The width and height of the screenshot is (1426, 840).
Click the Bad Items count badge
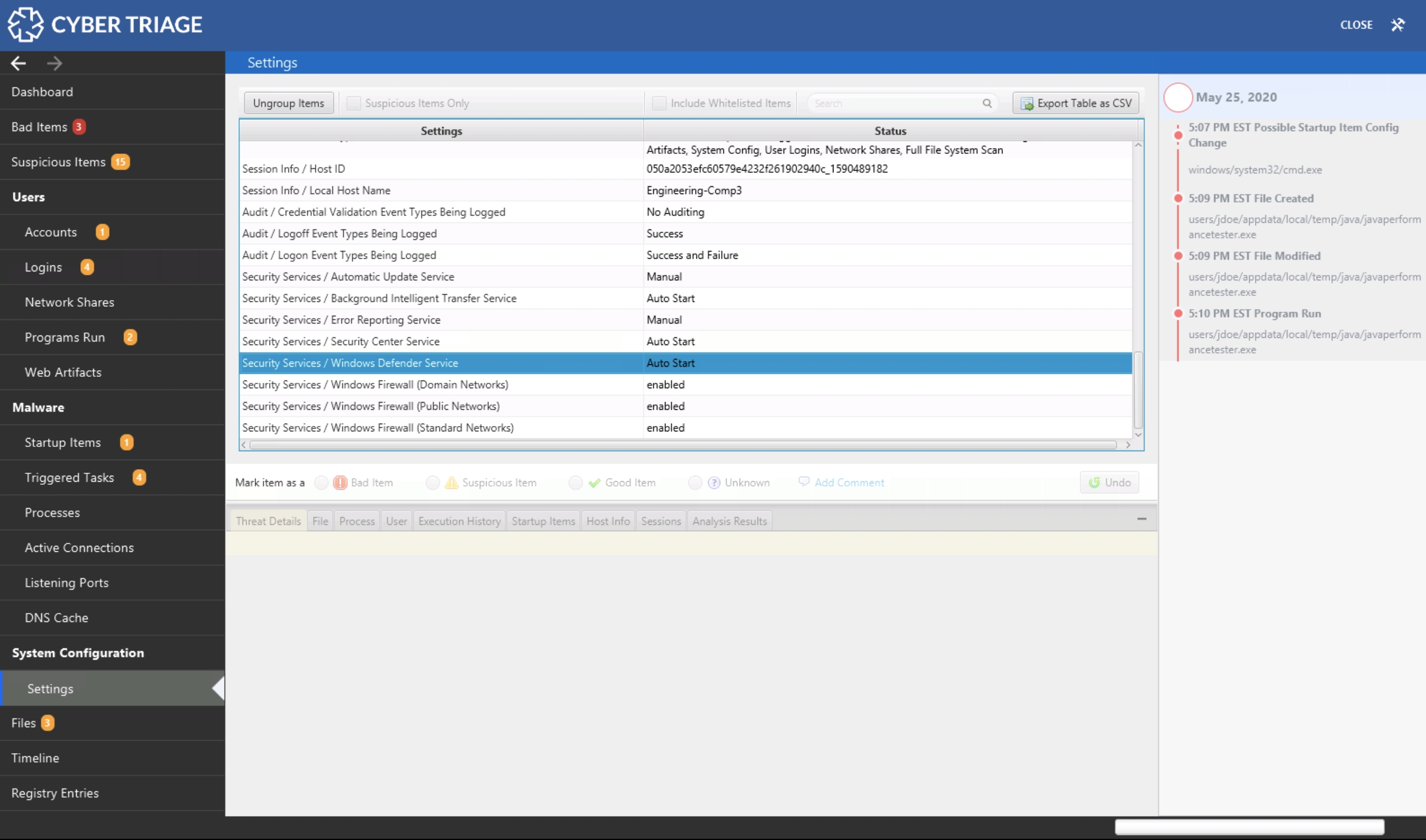pos(78,126)
